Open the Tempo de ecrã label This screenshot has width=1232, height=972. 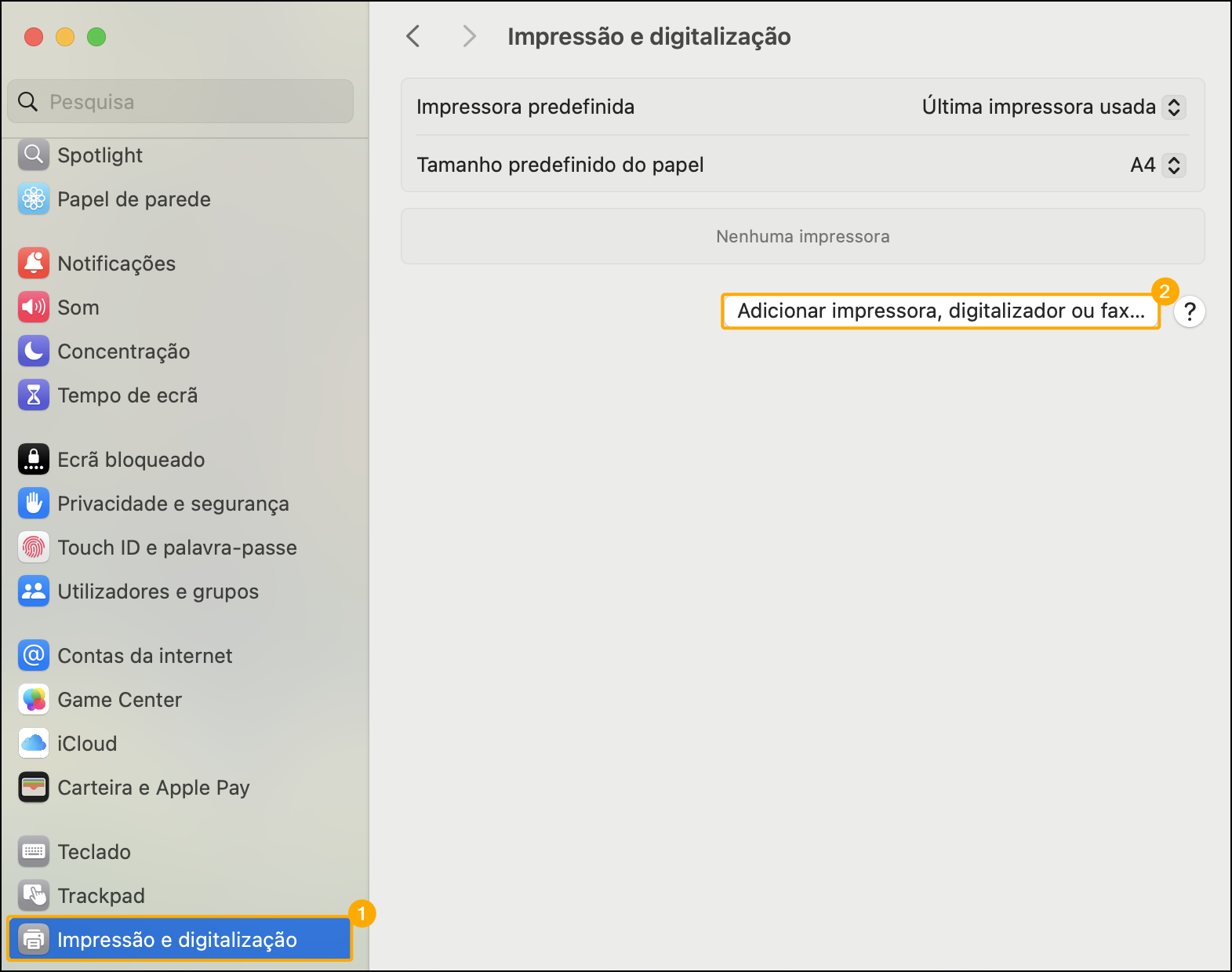coord(128,395)
